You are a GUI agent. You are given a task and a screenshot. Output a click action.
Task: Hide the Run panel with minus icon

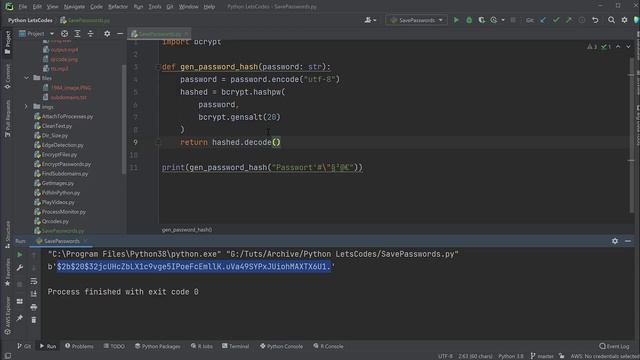coord(628,241)
